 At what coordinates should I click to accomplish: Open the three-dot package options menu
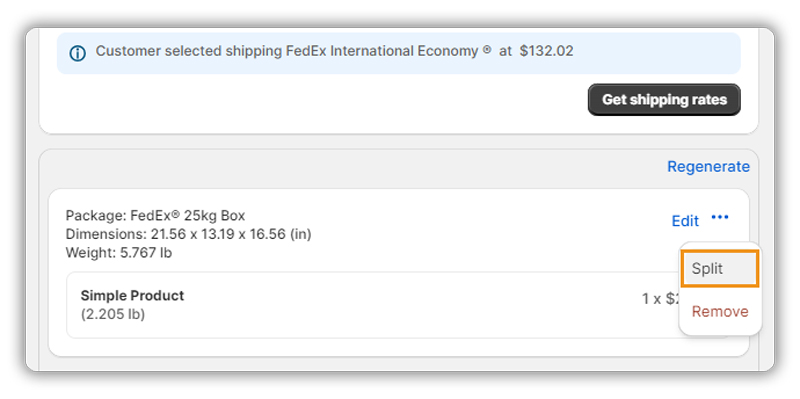[720, 218]
